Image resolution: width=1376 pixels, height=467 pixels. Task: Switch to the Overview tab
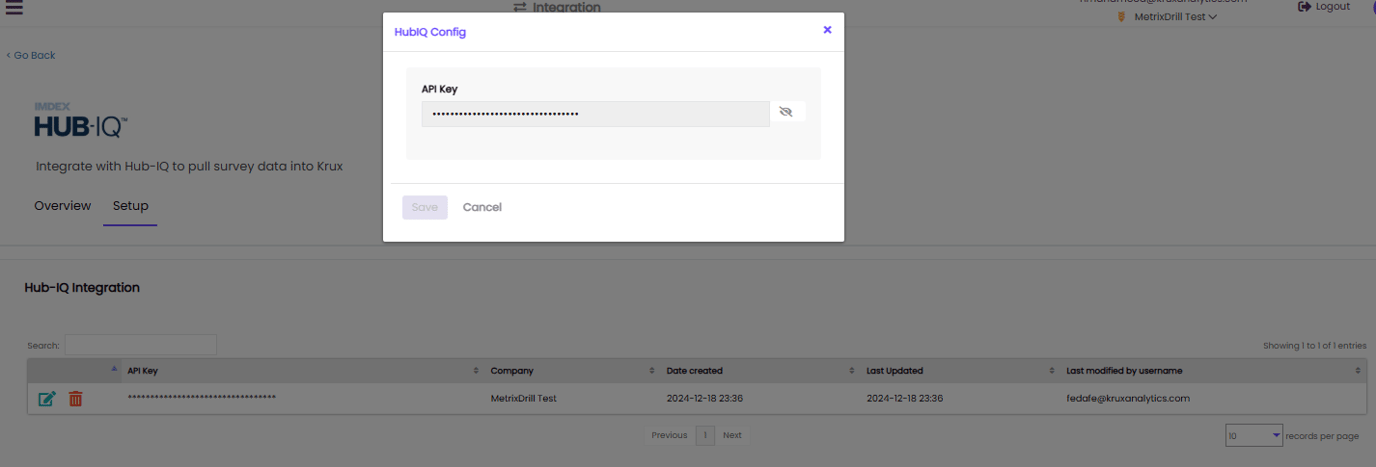[x=62, y=206]
